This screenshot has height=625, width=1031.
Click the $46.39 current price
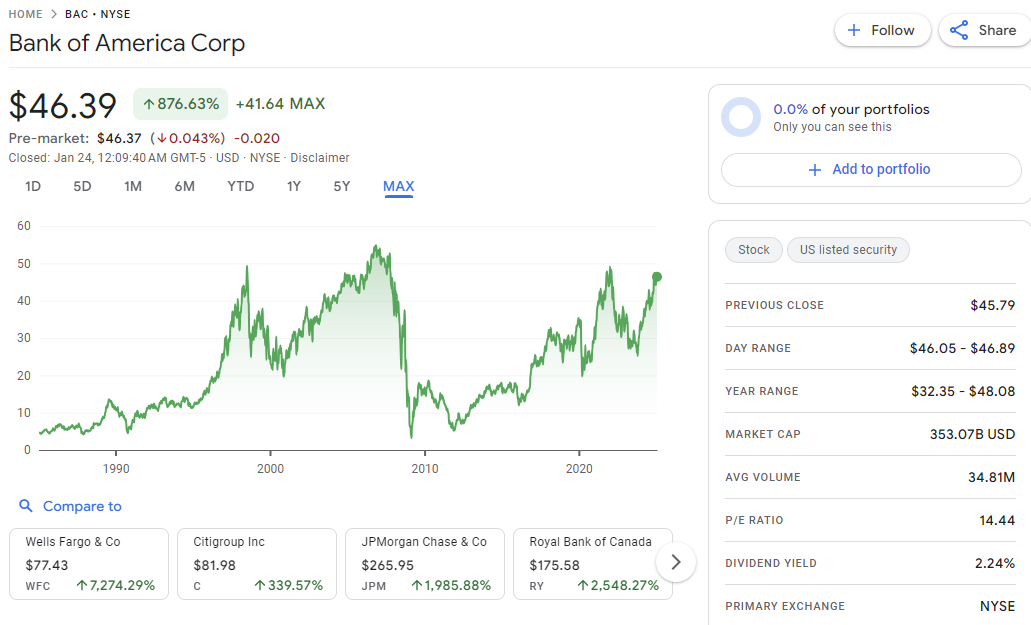pyautogui.click(x=62, y=105)
